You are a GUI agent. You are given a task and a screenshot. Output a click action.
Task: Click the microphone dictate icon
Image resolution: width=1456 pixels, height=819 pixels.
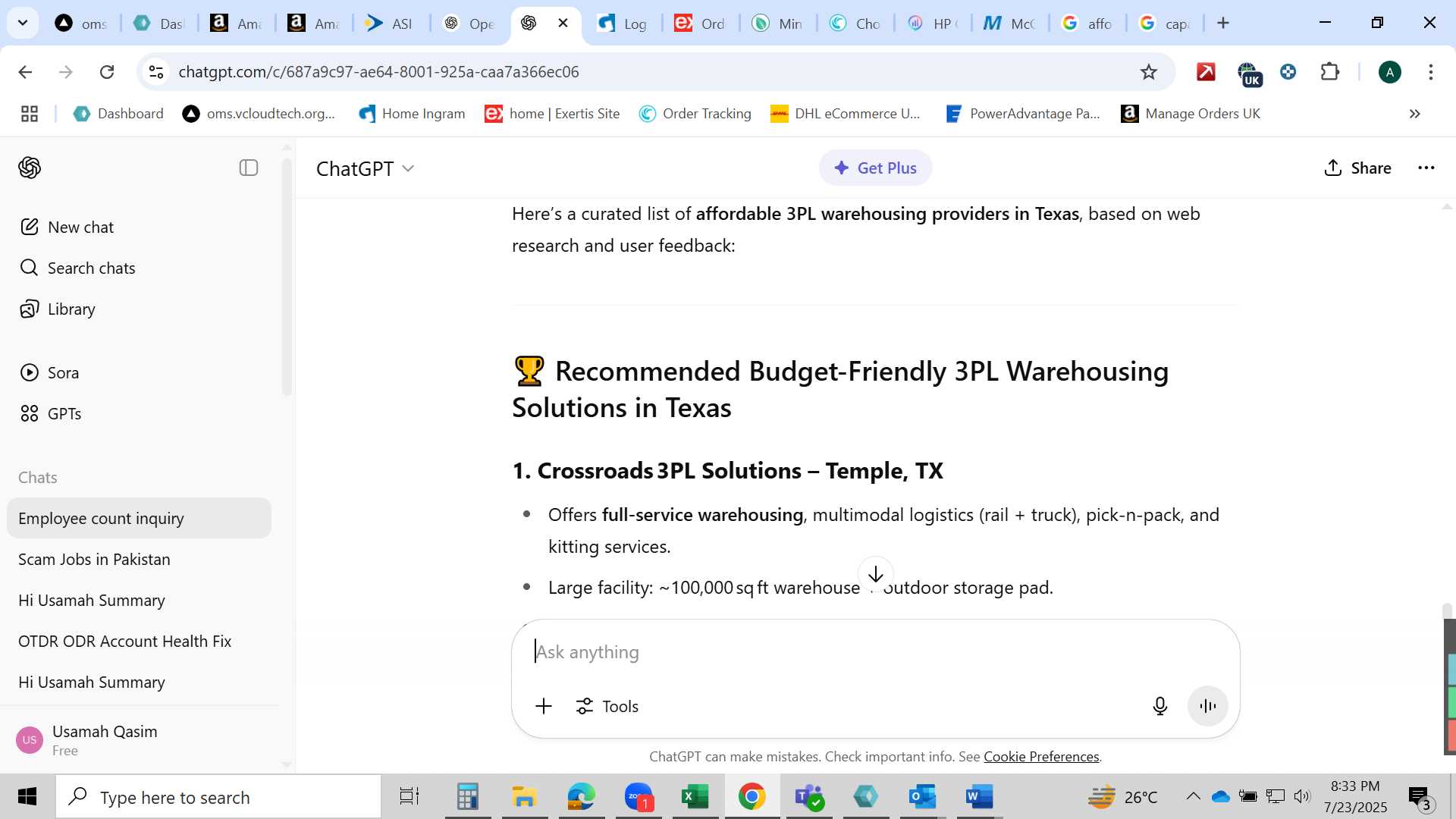click(1160, 707)
